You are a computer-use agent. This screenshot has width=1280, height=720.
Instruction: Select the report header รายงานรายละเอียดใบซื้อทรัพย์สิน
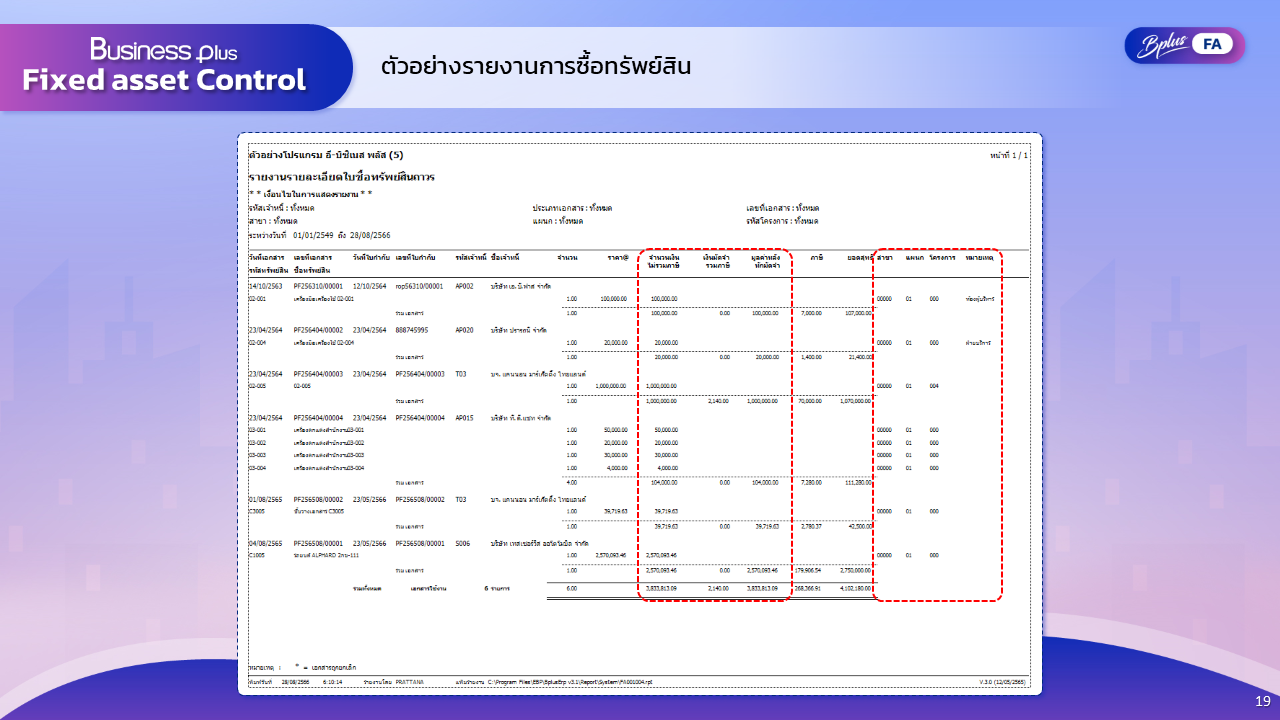pyautogui.click(x=343, y=175)
